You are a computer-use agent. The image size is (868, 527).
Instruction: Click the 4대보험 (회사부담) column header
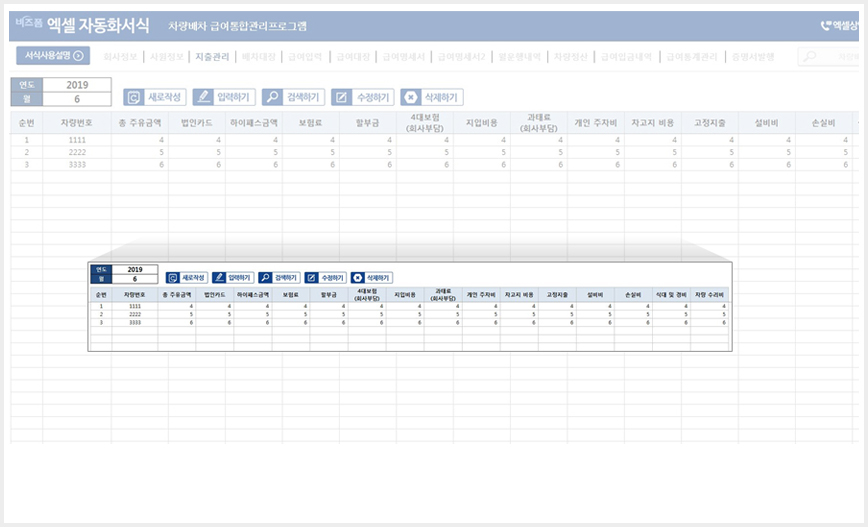425,123
